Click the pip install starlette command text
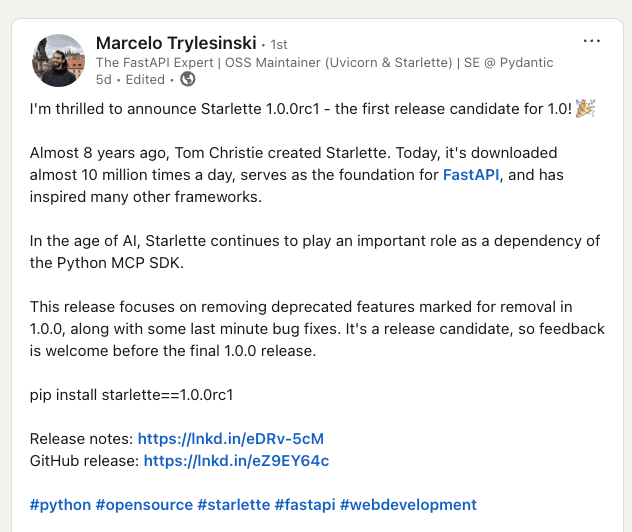 coord(131,395)
